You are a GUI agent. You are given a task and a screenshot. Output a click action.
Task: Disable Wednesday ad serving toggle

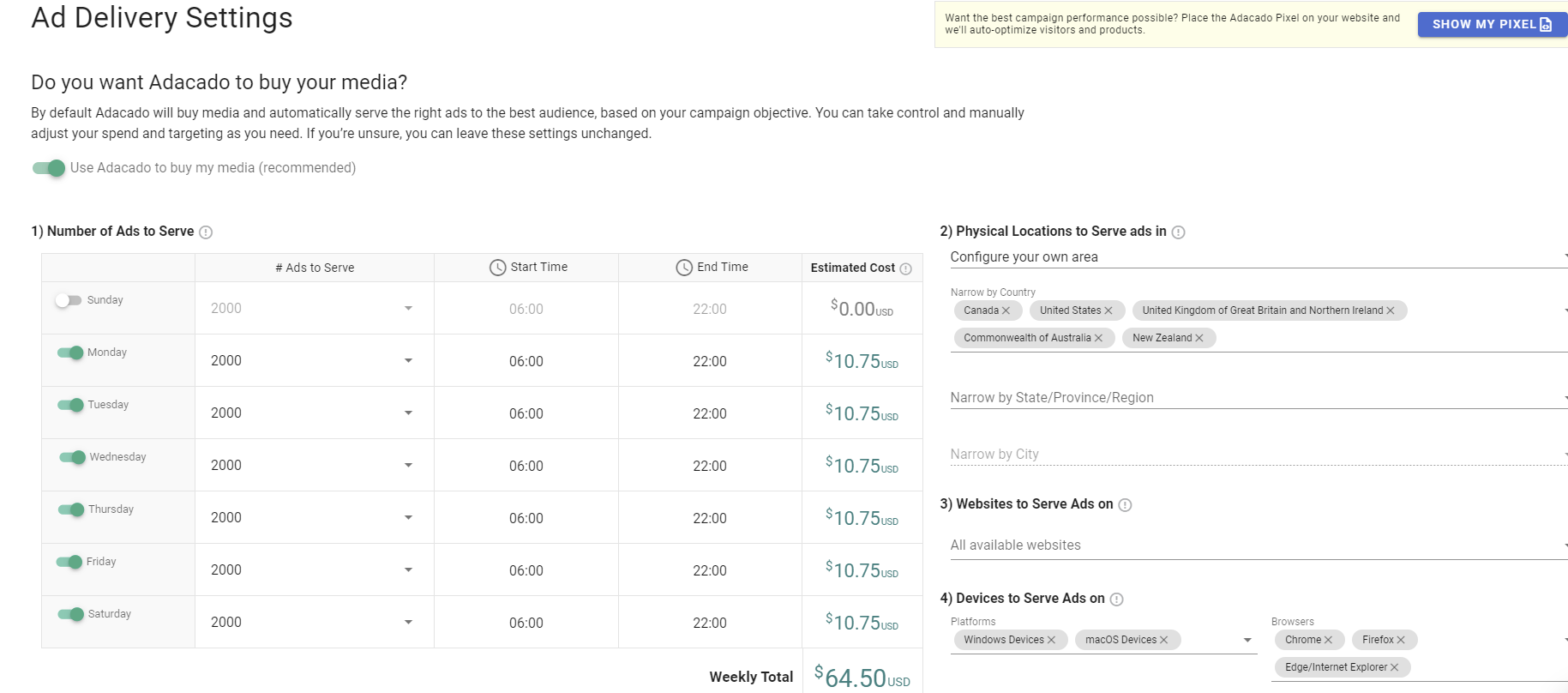pos(72,457)
